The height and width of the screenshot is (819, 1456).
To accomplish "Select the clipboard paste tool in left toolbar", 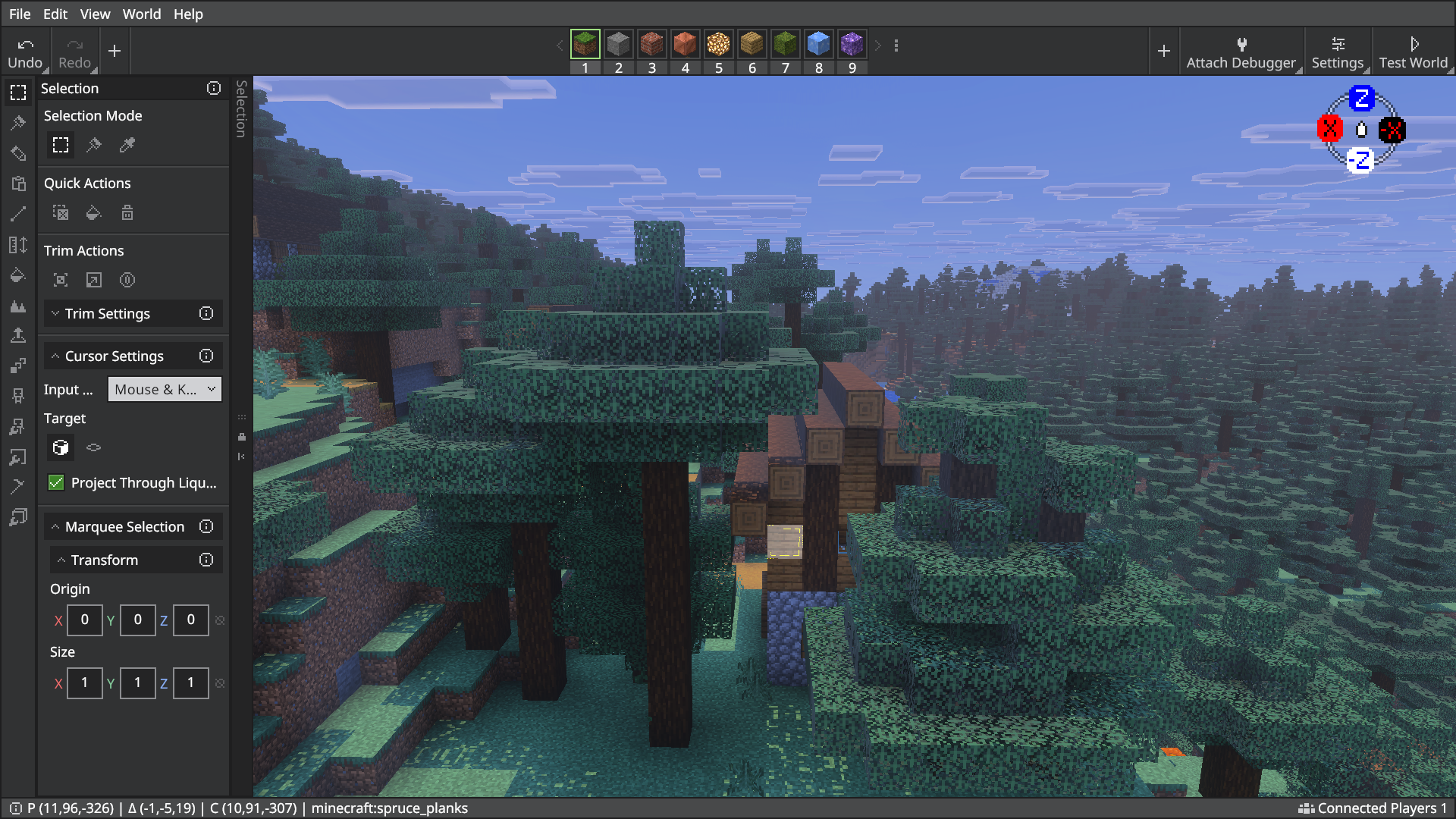I will click(x=18, y=184).
